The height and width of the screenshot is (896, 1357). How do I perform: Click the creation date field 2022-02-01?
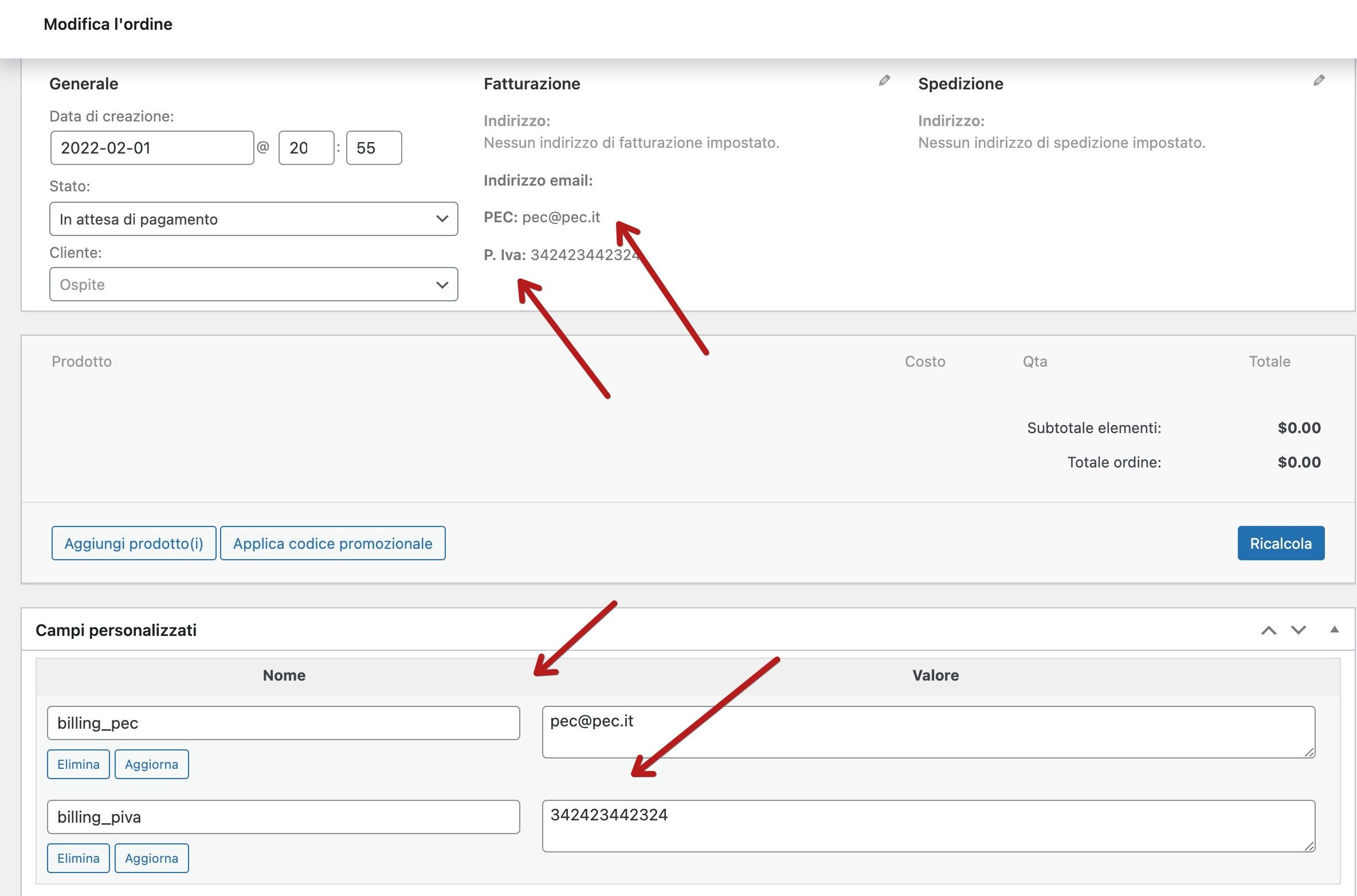[x=152, y=148]
